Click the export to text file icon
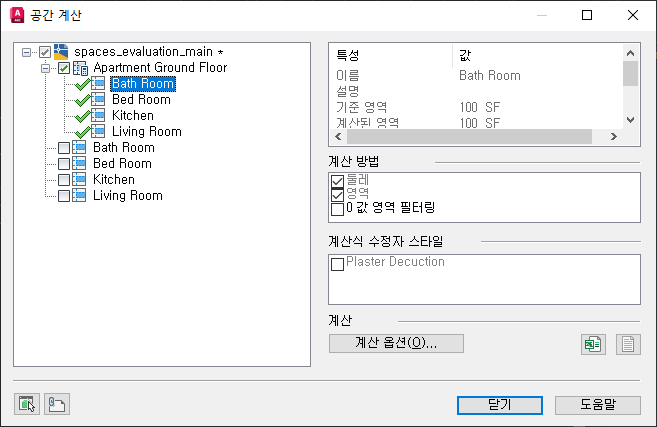Viewport: 657px width, 427px height. tap(628, 344)
